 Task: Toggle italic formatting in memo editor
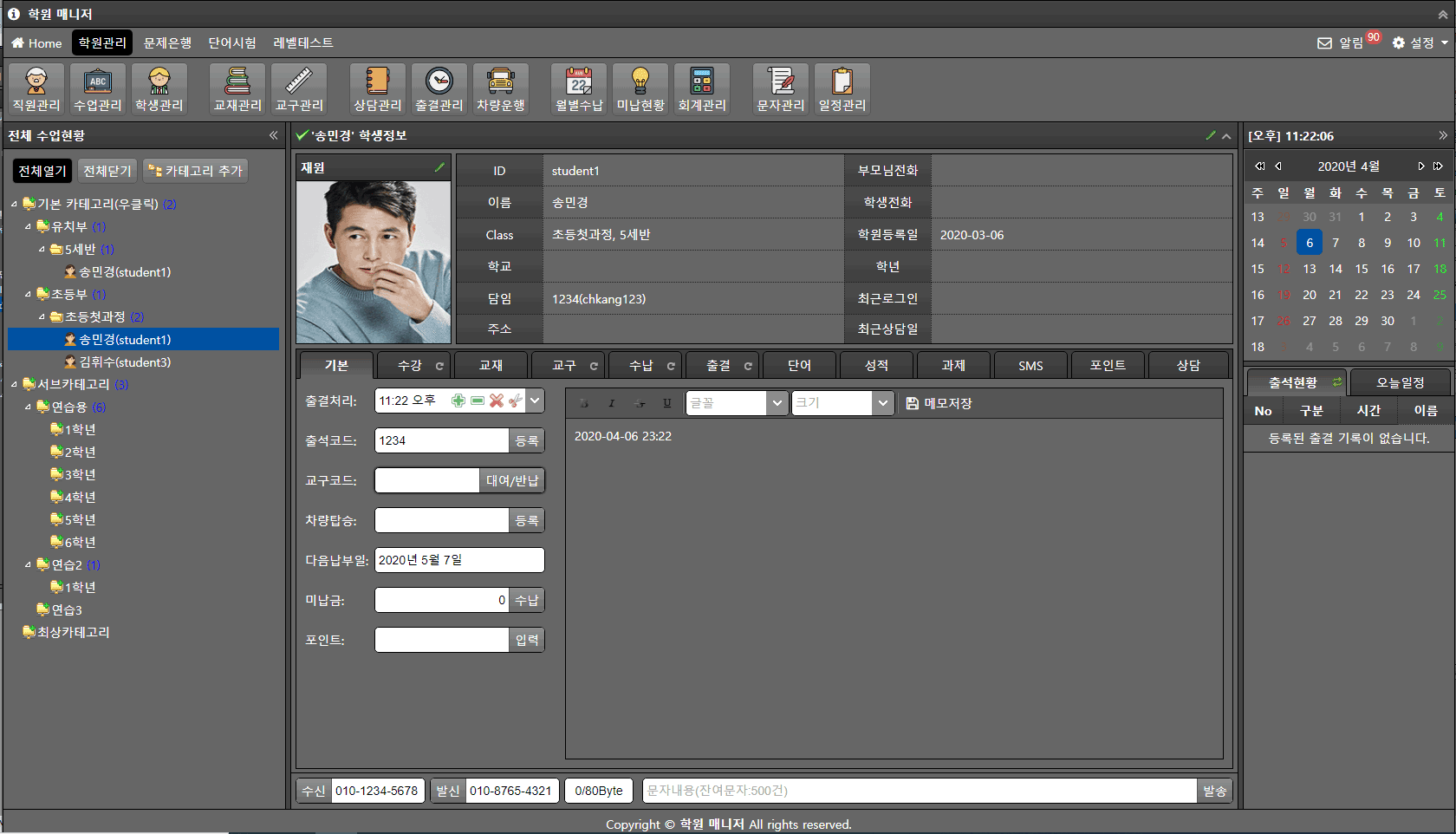point(612,403)
